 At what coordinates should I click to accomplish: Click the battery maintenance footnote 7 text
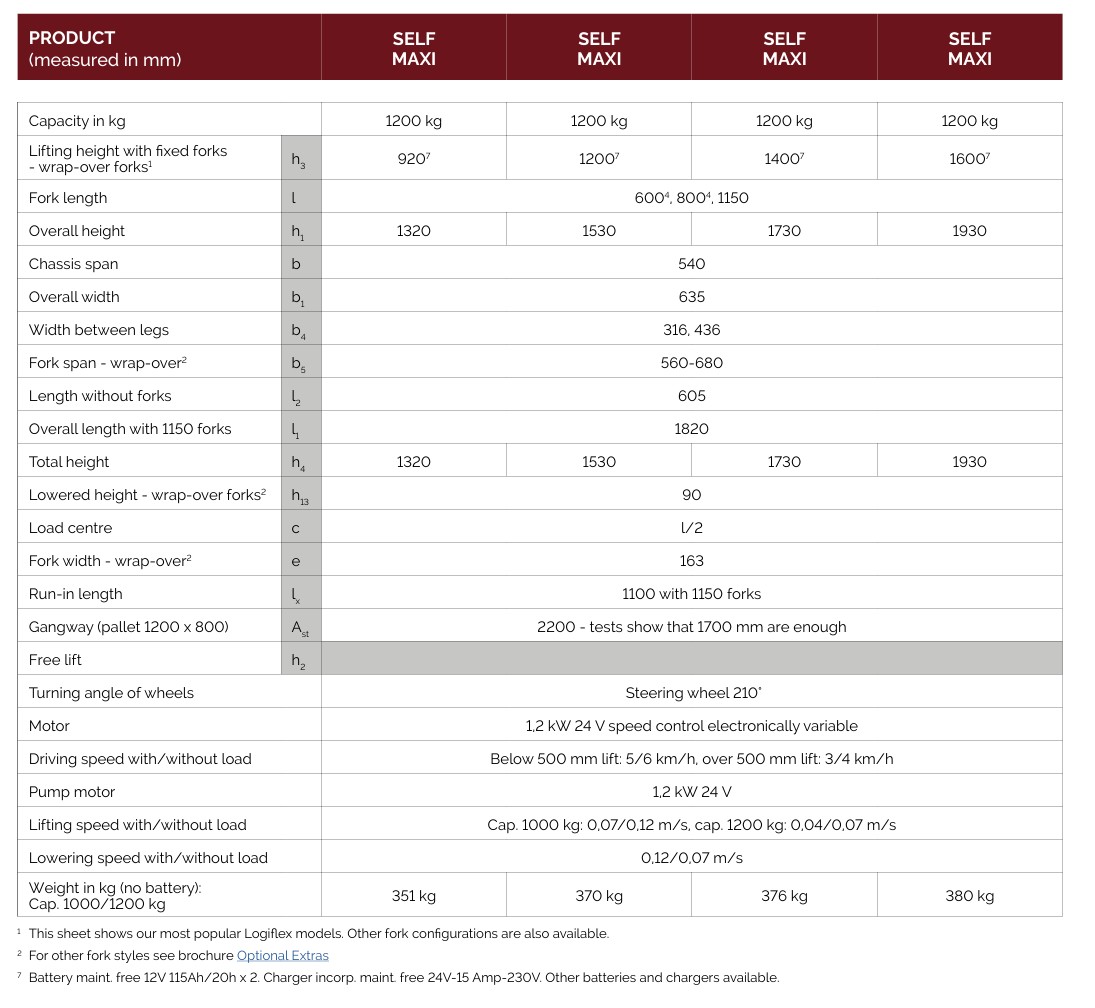tap(403, 977)
